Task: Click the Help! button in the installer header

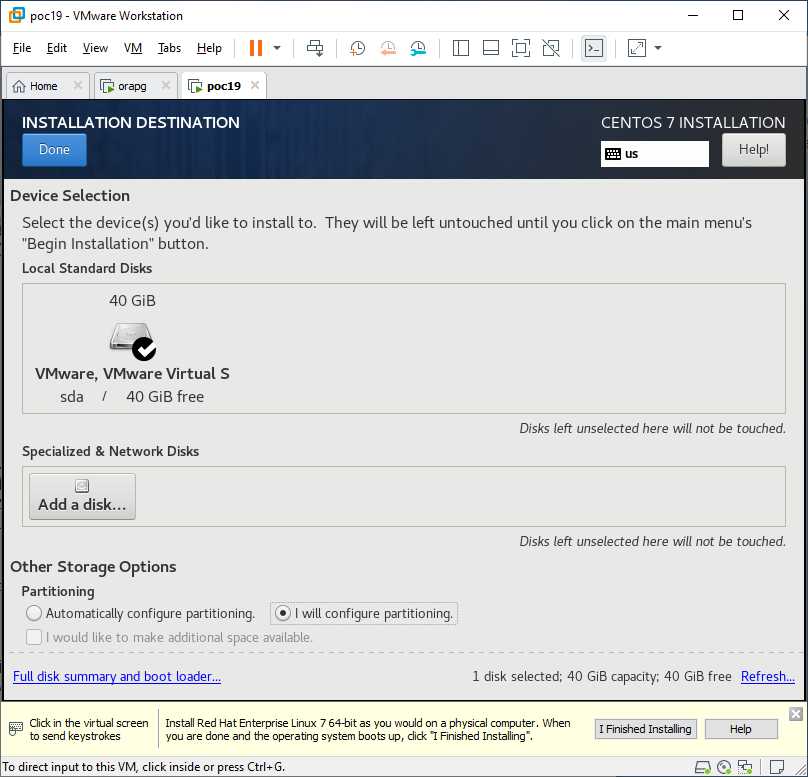Action: point(754,150)
